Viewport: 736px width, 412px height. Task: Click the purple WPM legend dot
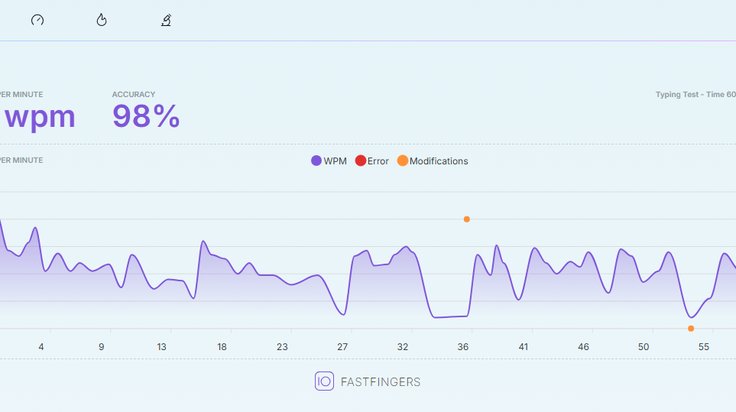pyautogui.click(x=316, y=161)
